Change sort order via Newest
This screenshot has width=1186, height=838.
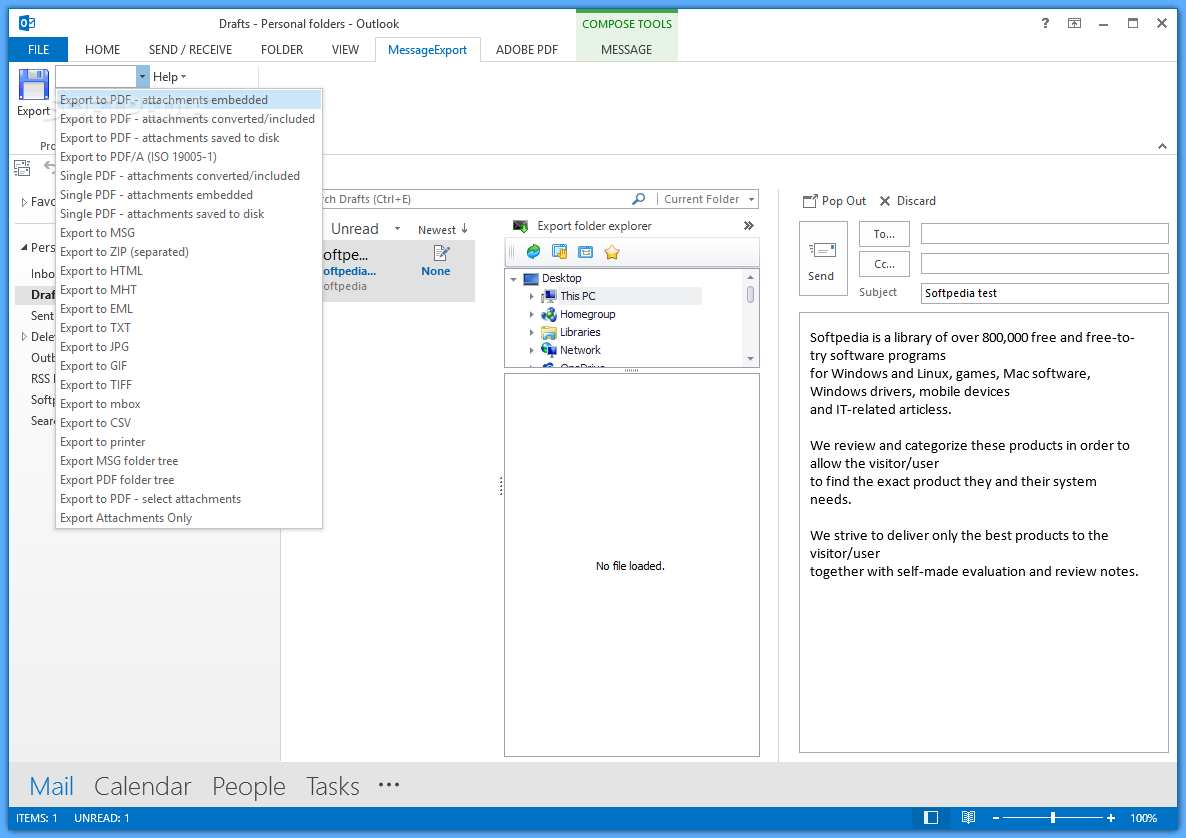[443, 229]
